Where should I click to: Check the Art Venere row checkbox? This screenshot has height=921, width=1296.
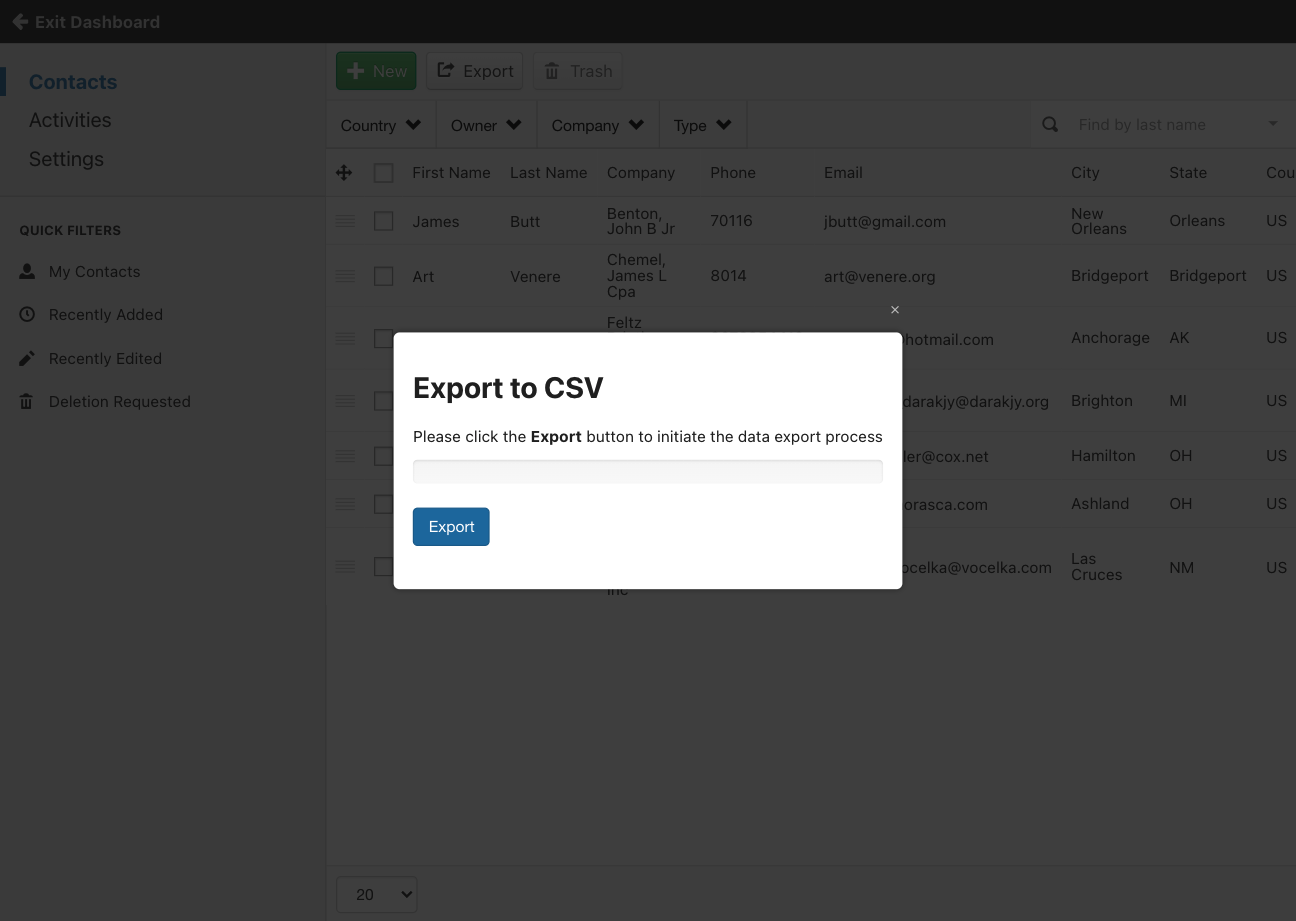coord(383,276)
